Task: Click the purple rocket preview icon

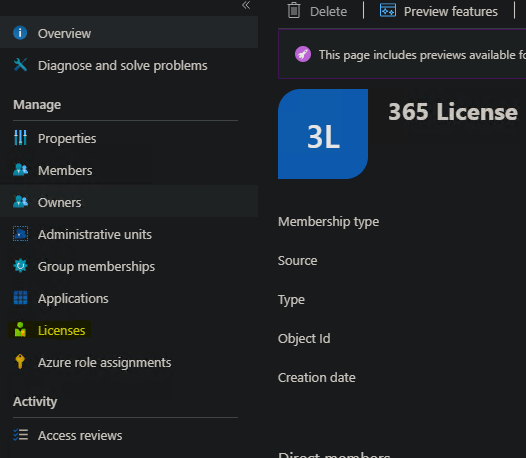Action: (x=303, y=54)
